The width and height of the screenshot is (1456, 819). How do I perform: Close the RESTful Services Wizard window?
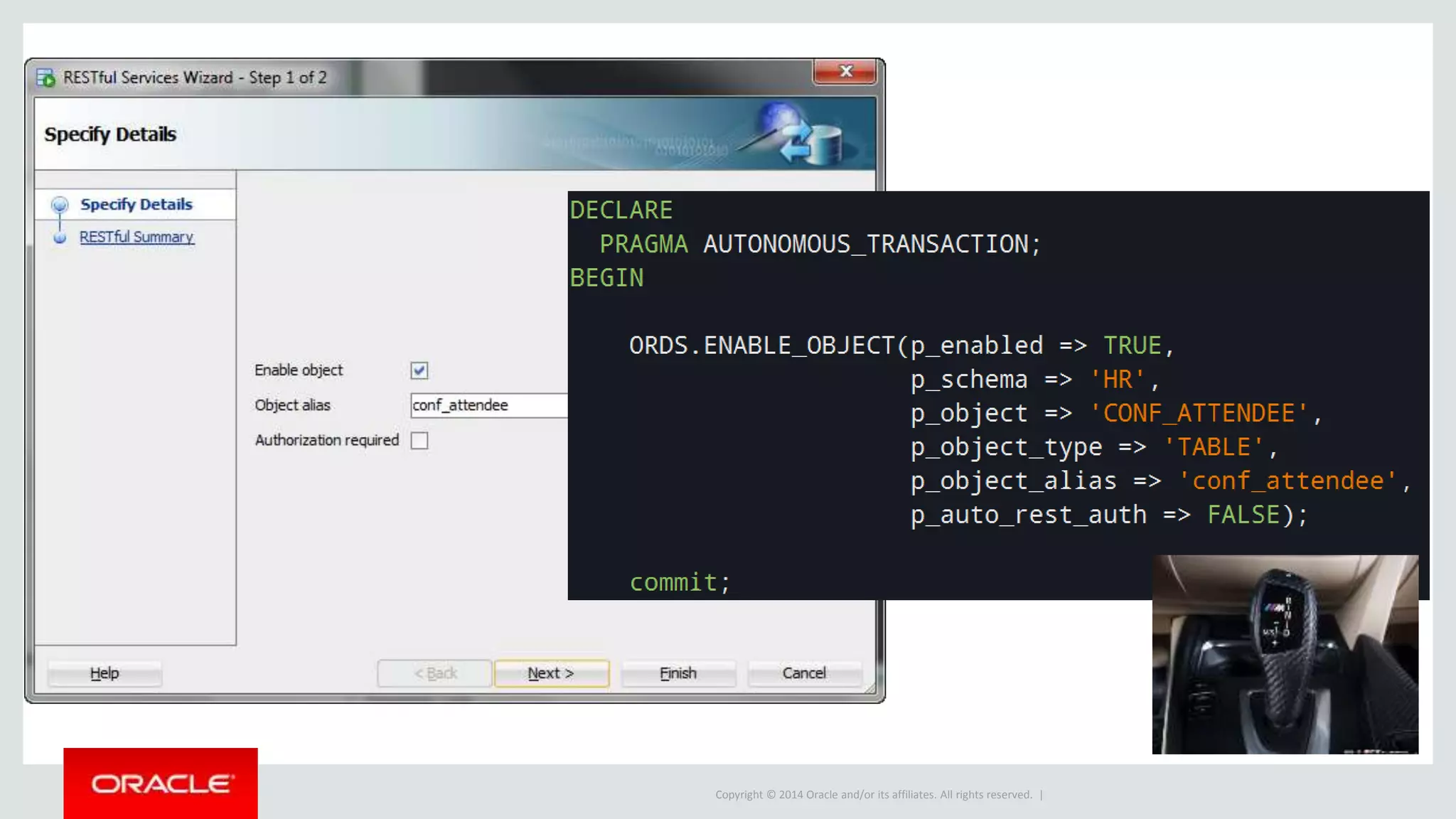point(845,71)
